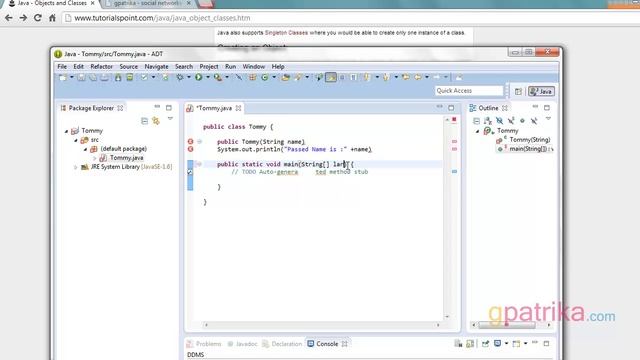Click the error marker beside constructor line

pos(190,142)
